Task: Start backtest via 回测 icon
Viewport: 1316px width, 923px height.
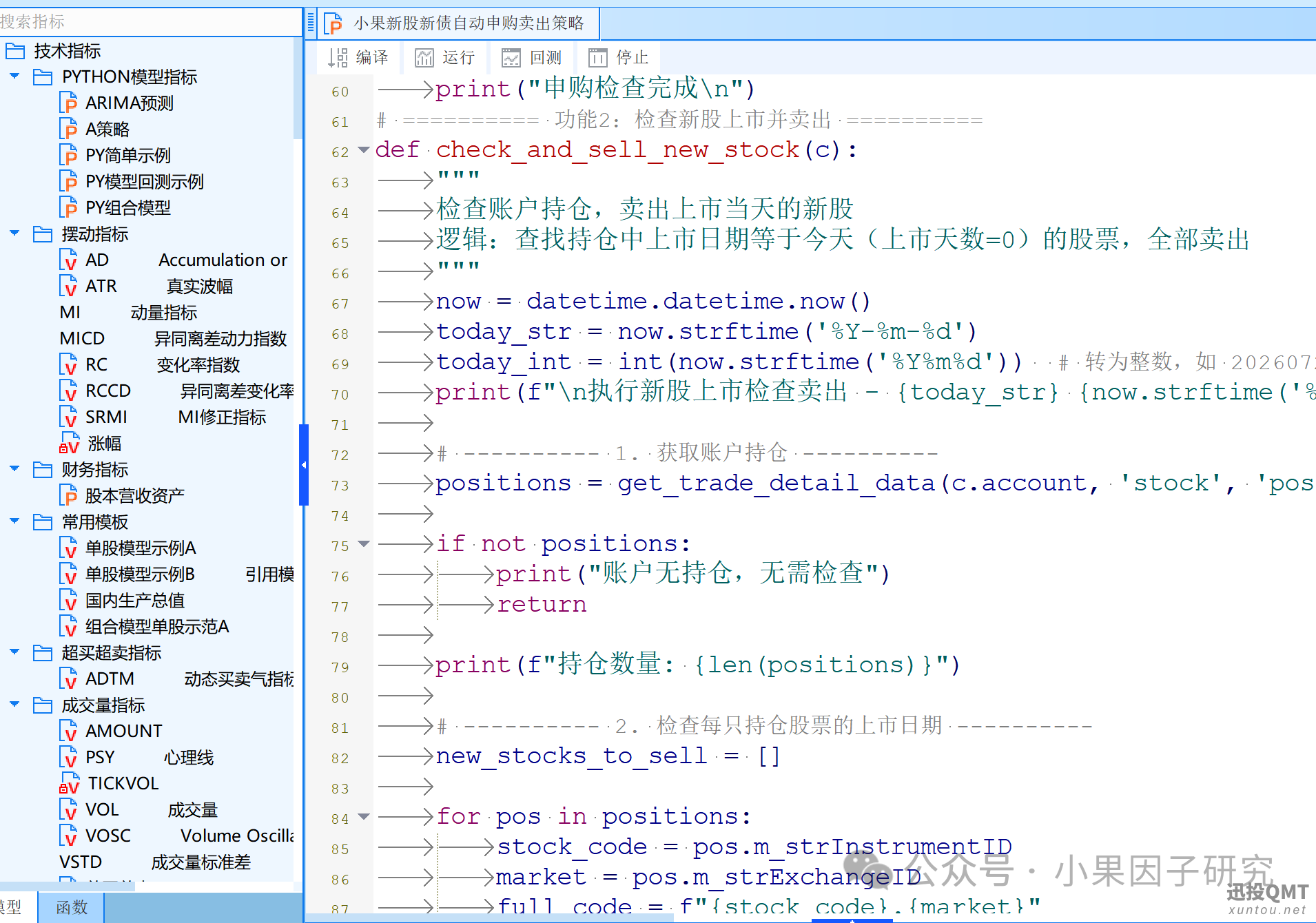Action: (x=532, y=58)
